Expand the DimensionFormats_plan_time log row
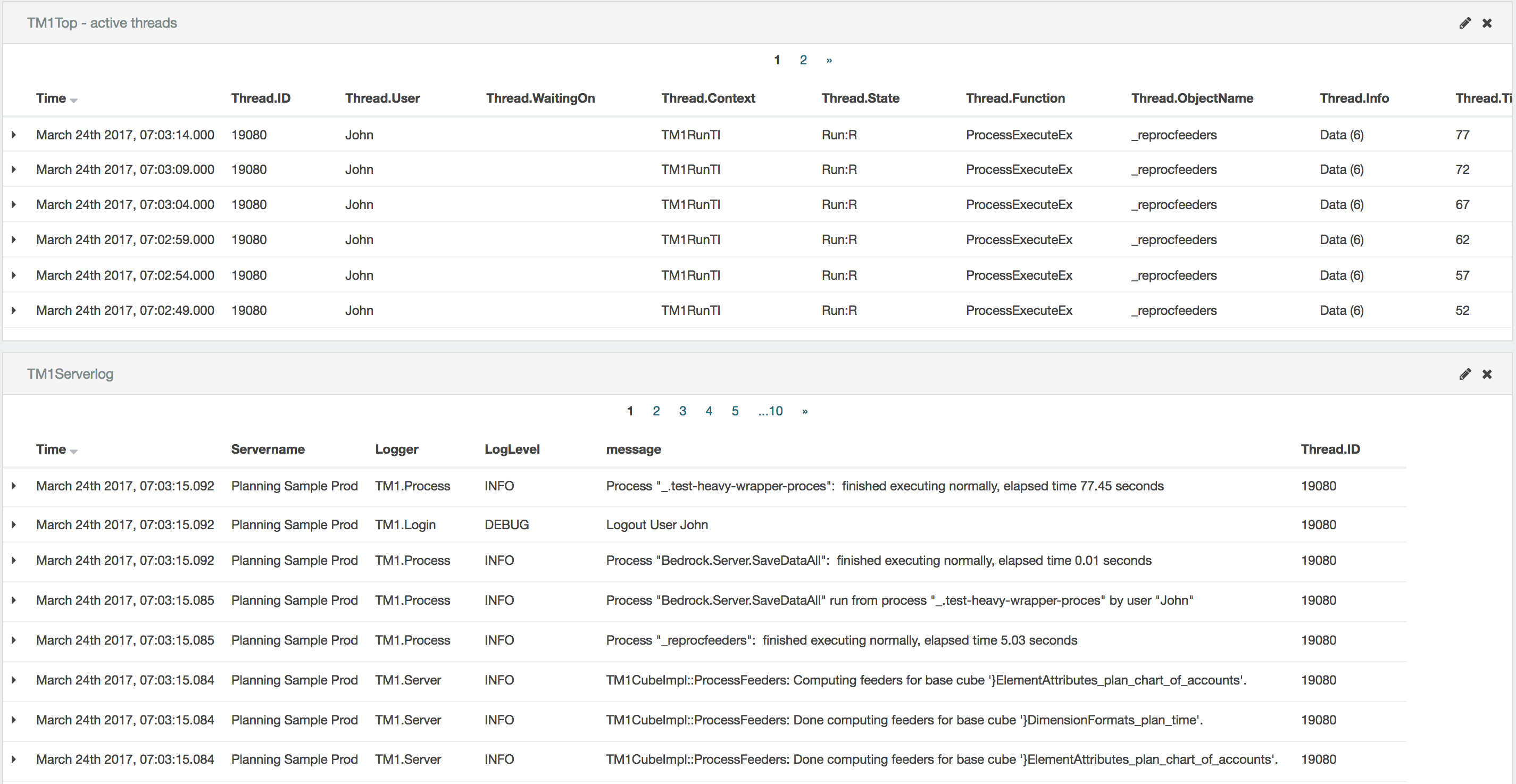 pos(13,720)
